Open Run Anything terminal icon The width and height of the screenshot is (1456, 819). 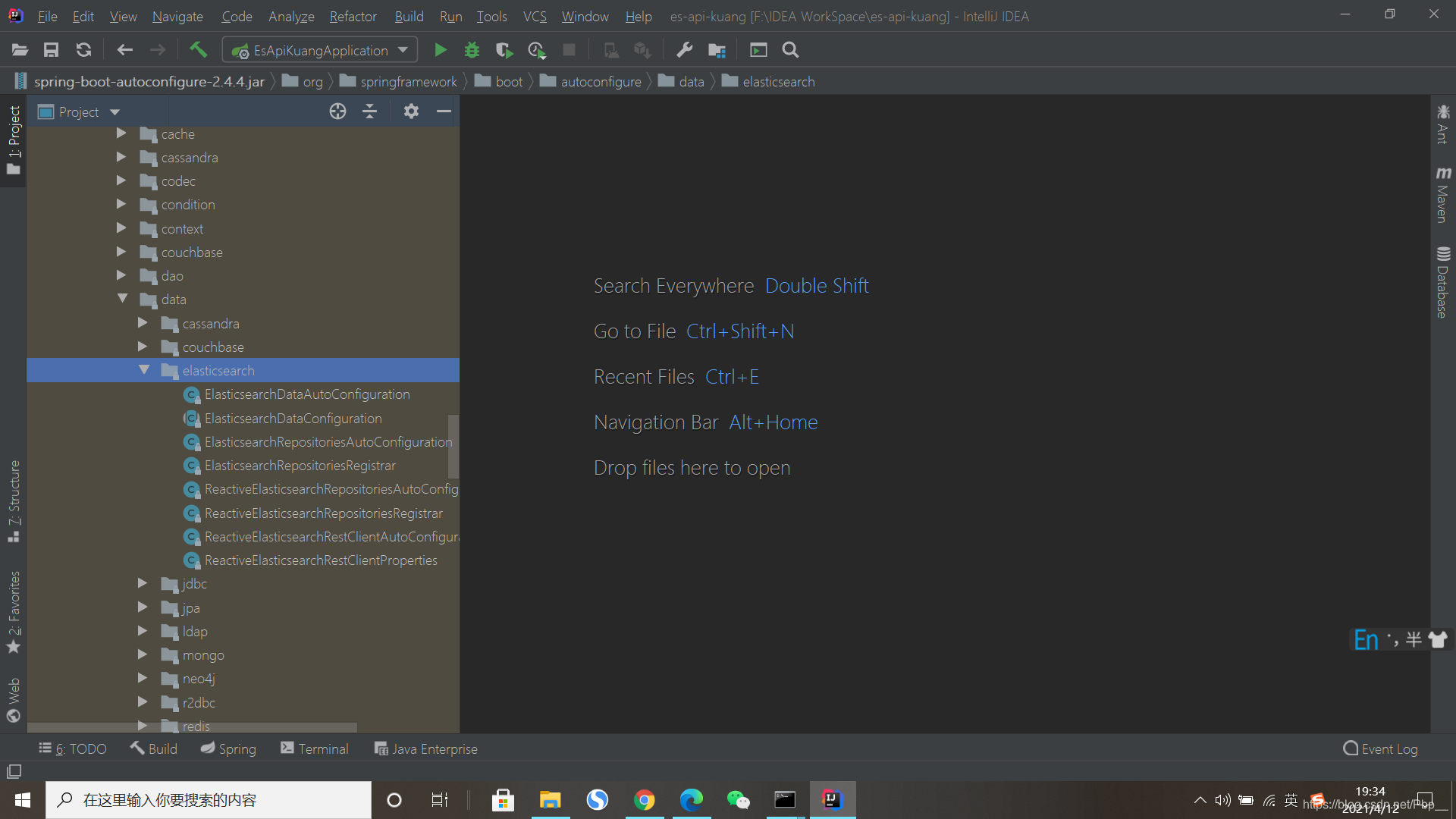[x=758, y=50]
